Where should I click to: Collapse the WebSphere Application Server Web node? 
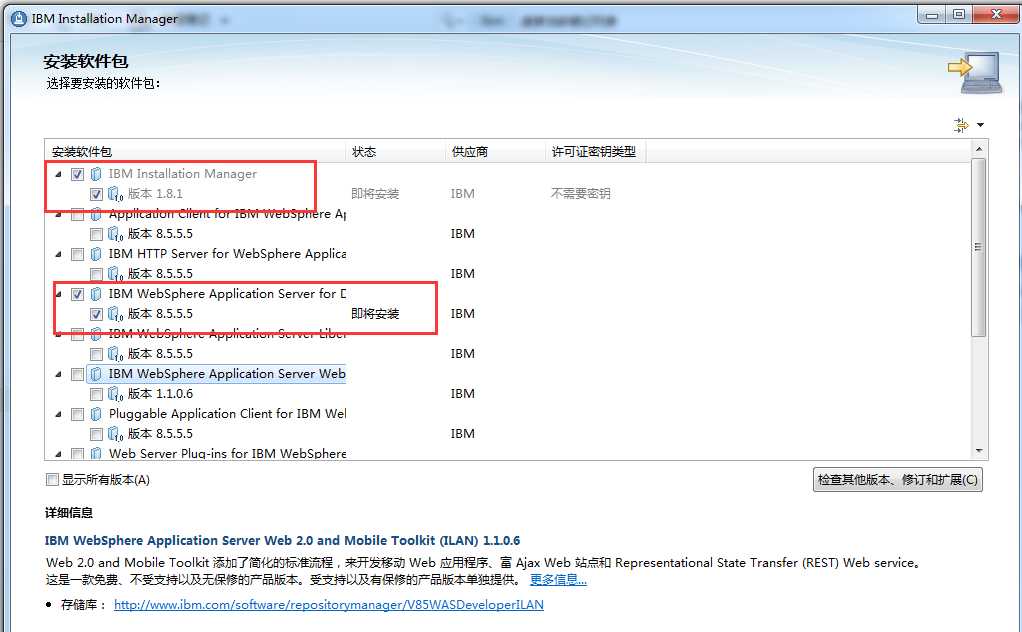coord(59,374)
